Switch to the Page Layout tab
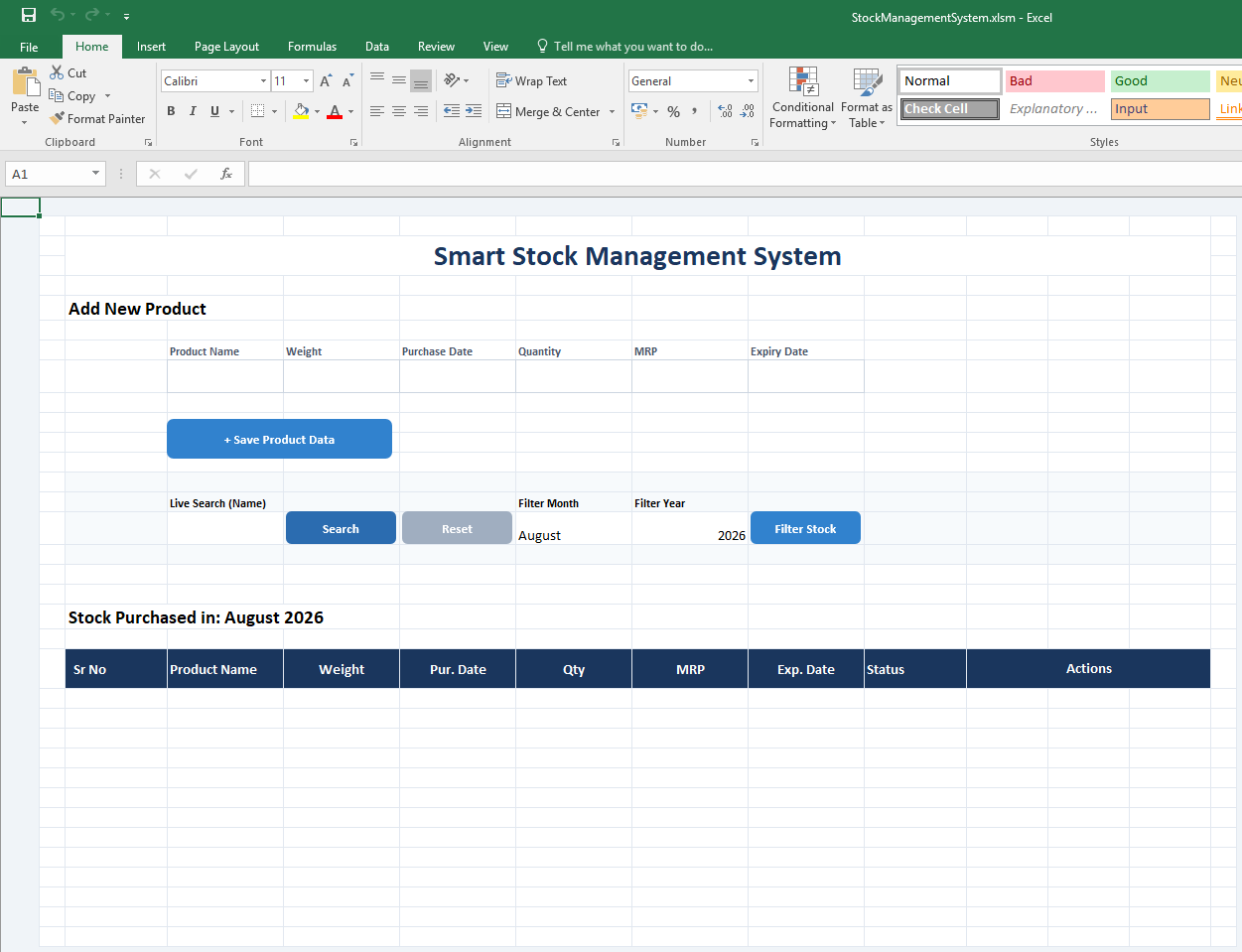1242x952 pixels. [226, 47]
